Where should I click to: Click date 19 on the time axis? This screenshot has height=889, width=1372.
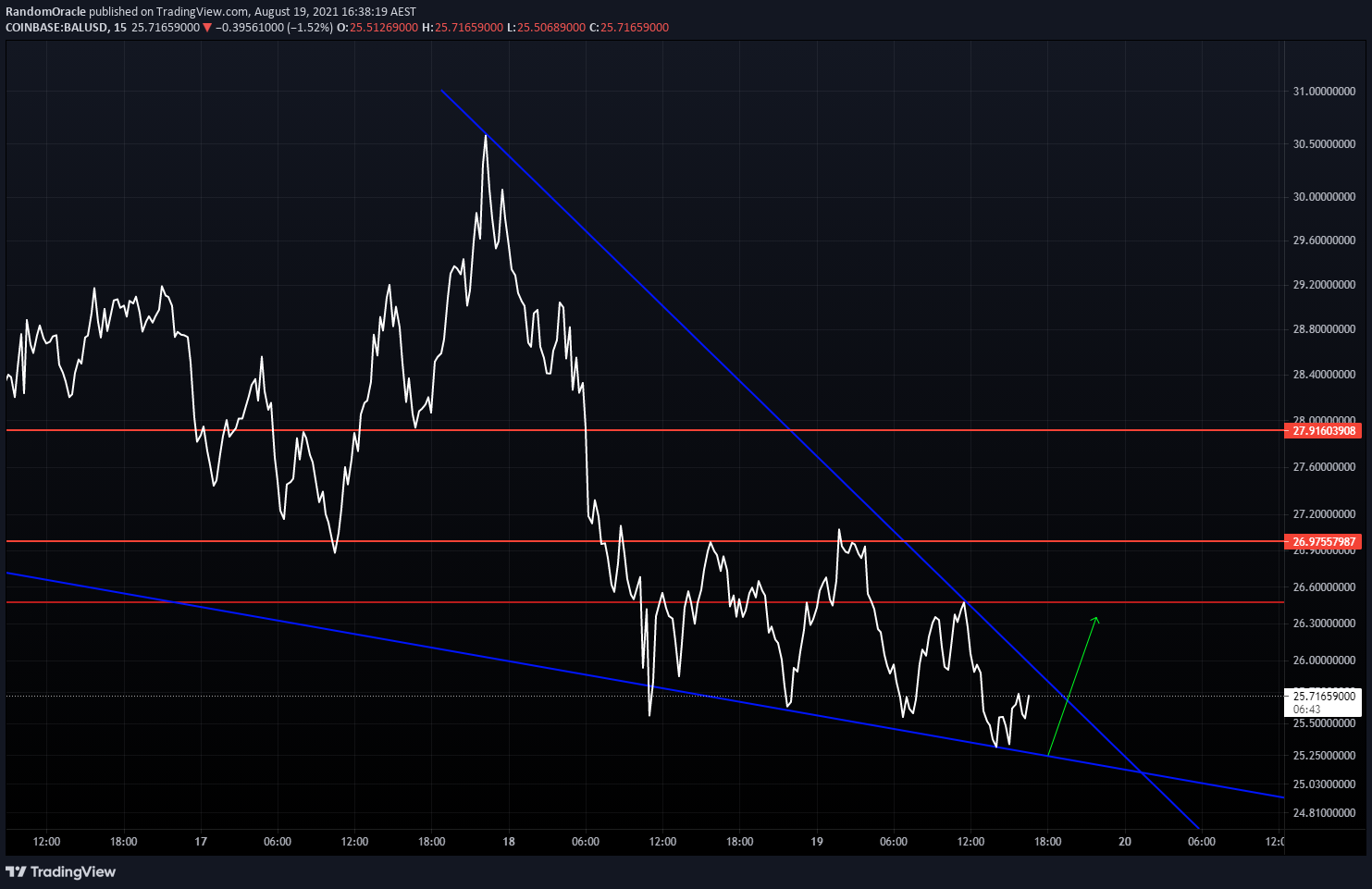point(817,842)
